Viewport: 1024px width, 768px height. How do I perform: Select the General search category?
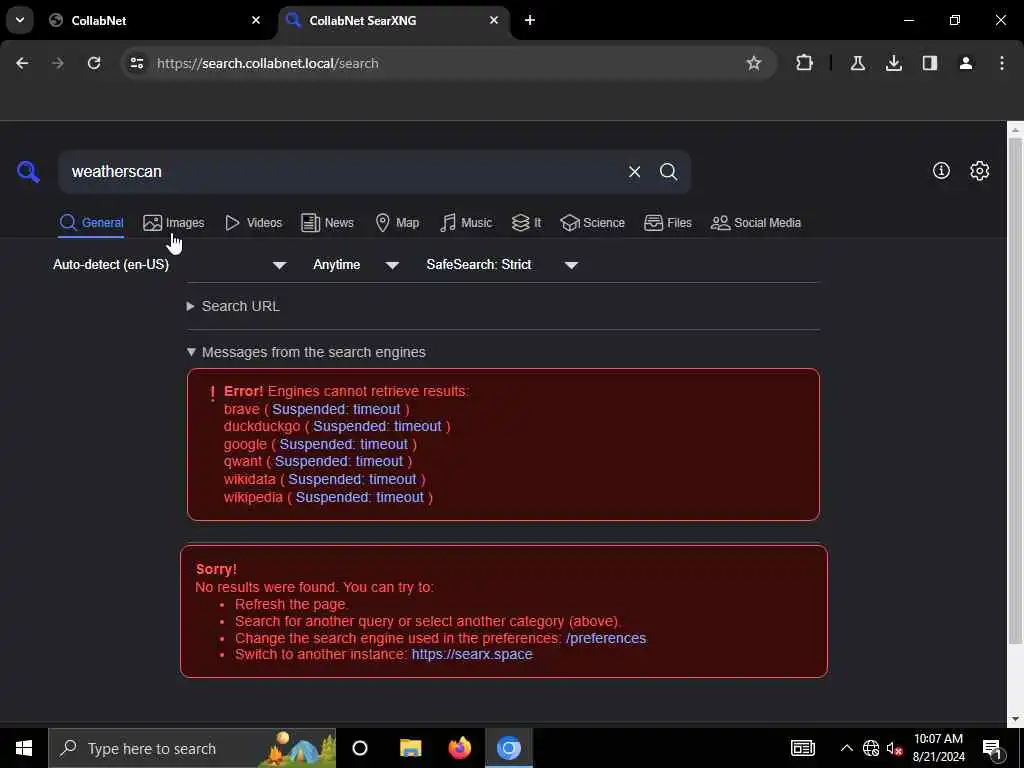point(91,223)
